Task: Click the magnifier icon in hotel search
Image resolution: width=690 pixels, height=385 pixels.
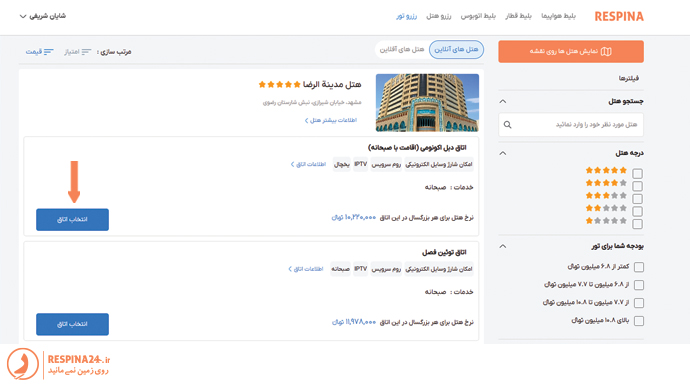Action: [x=507, y=125]
